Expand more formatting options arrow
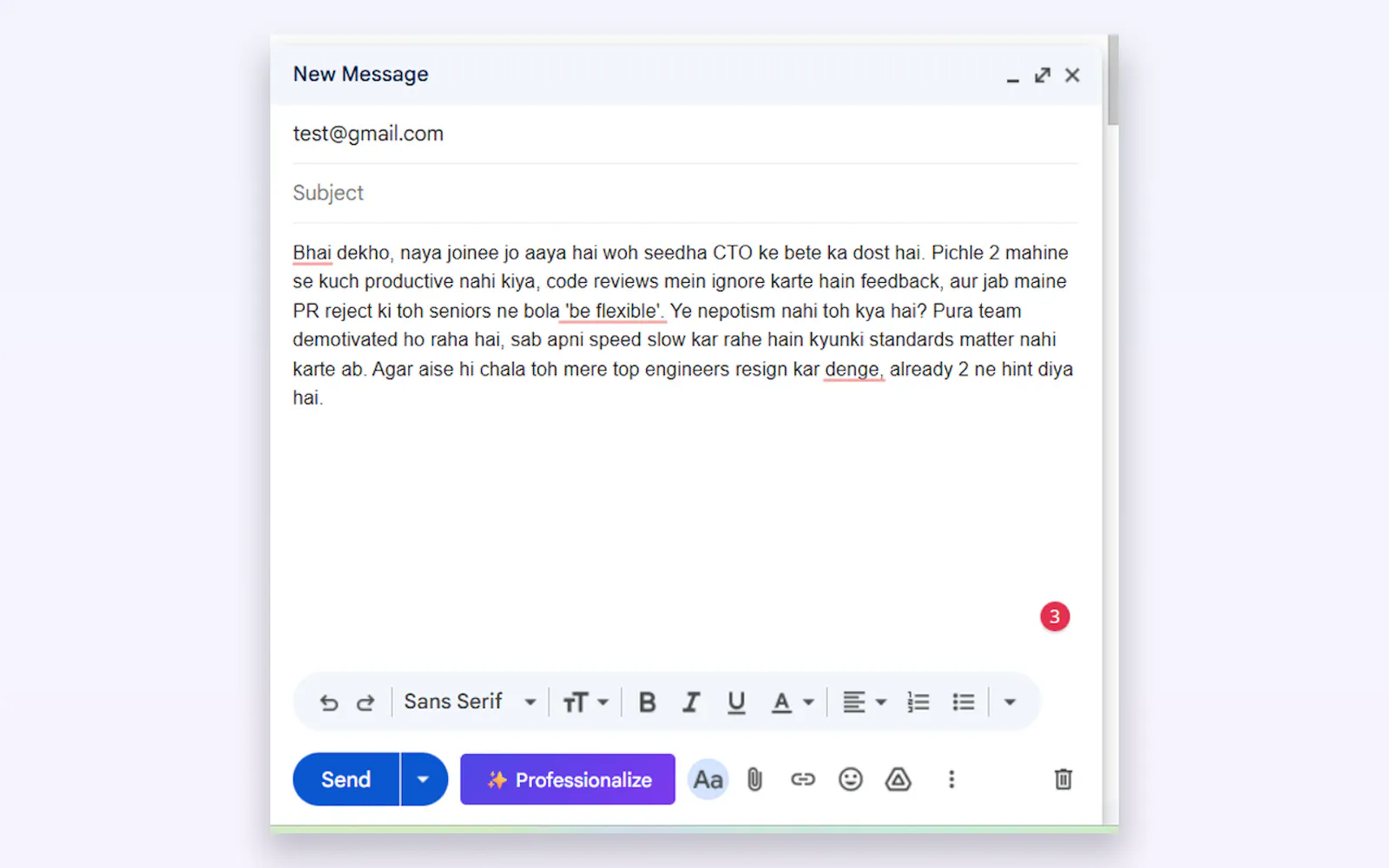 (x=1010, y=702)
